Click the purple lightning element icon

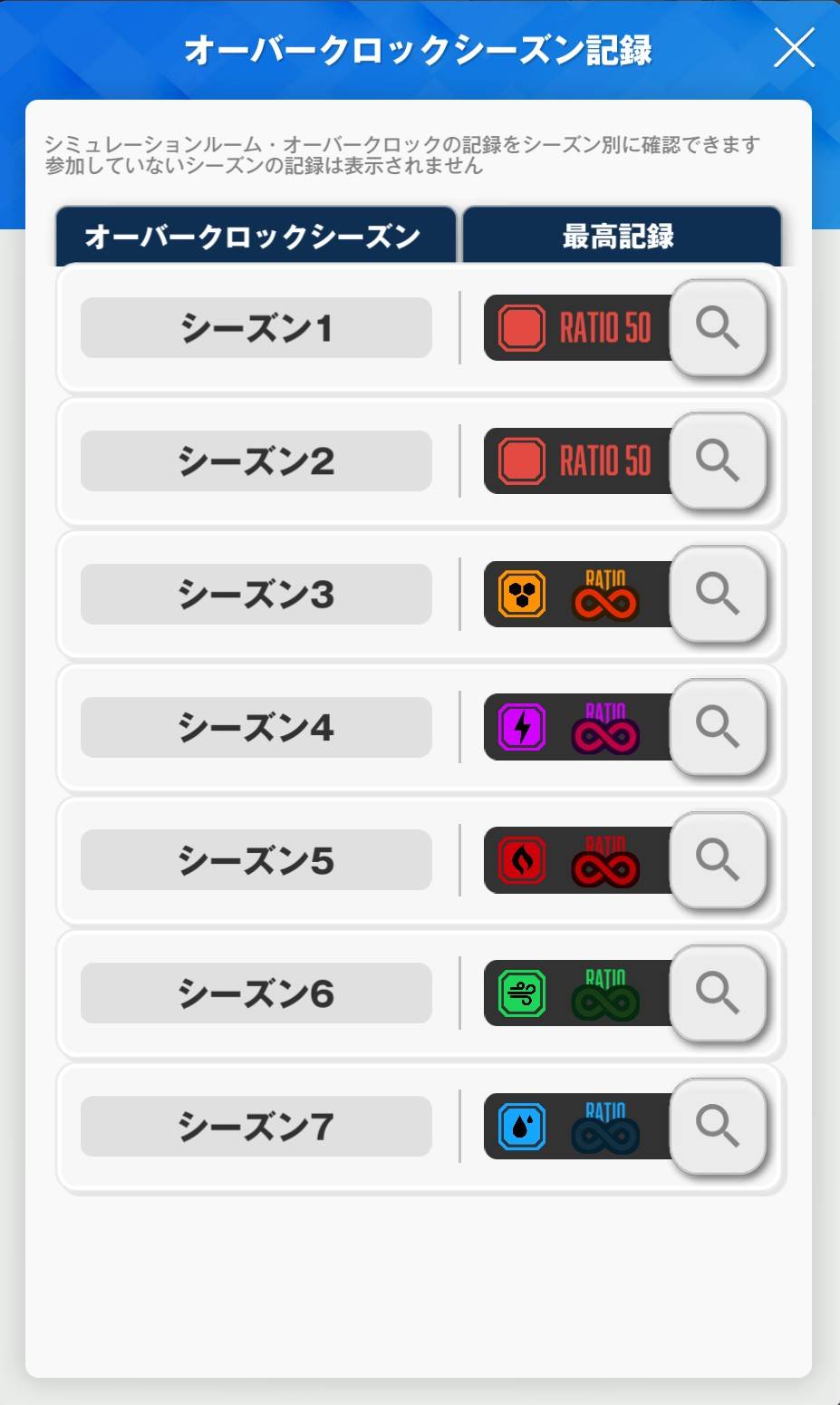point(522,727)
